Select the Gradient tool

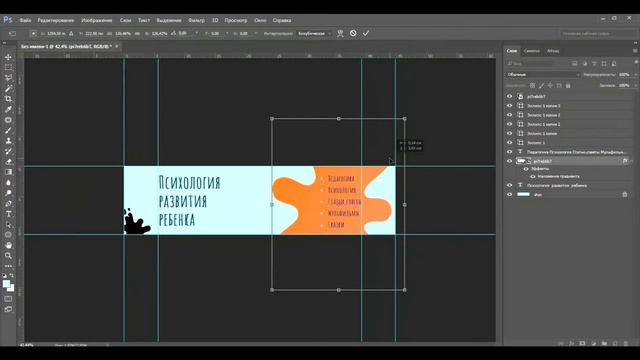point(8,172)
